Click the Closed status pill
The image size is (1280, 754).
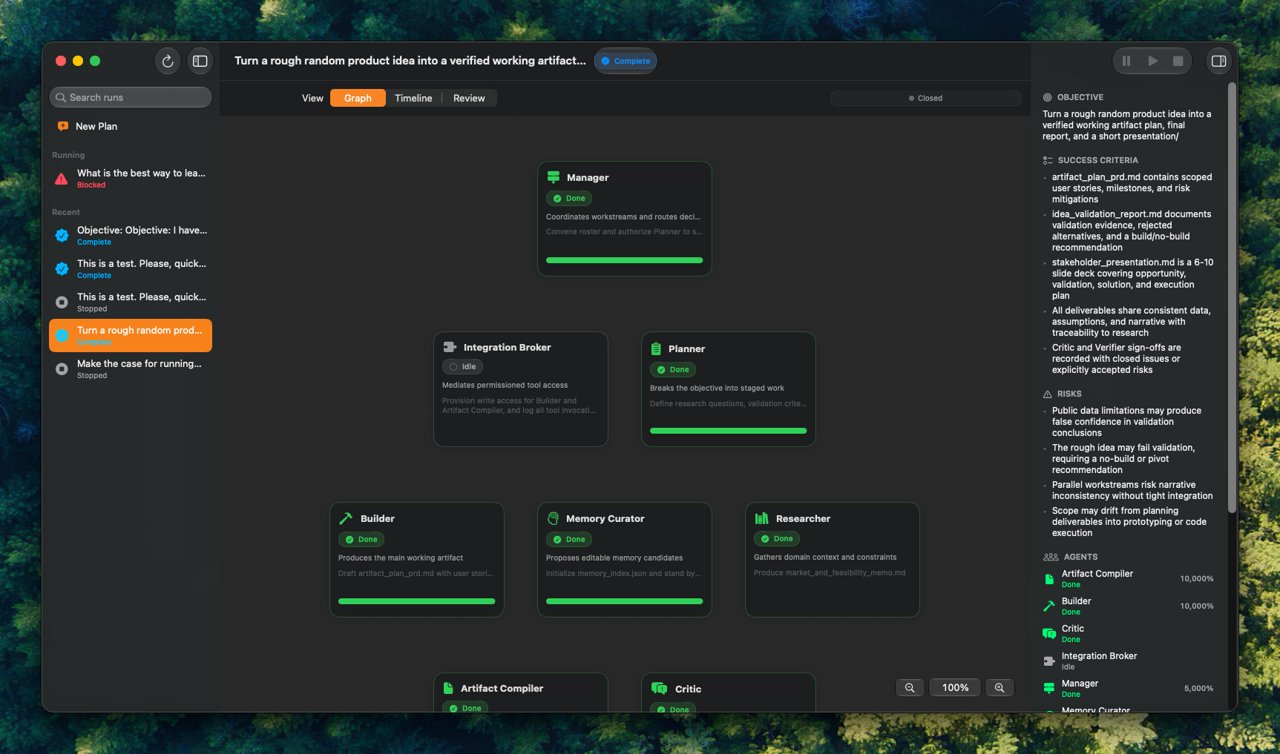pyautogui.click(x=926, y=98)
